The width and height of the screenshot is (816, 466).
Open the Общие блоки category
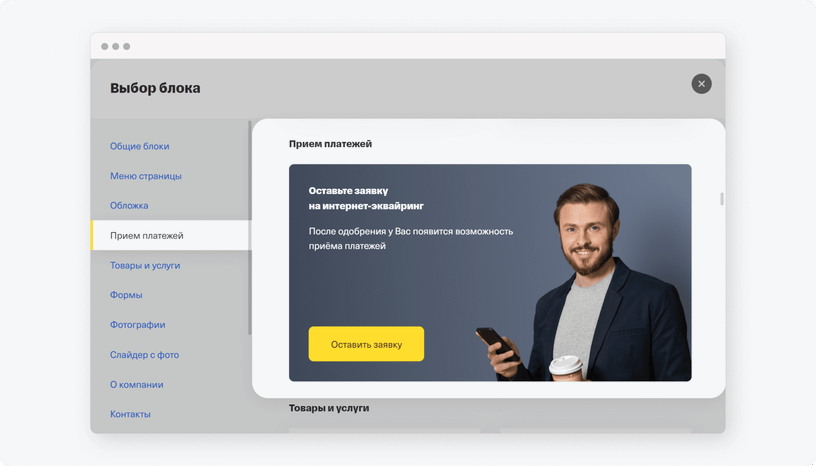pyautogui.click(x=139, y=146)
